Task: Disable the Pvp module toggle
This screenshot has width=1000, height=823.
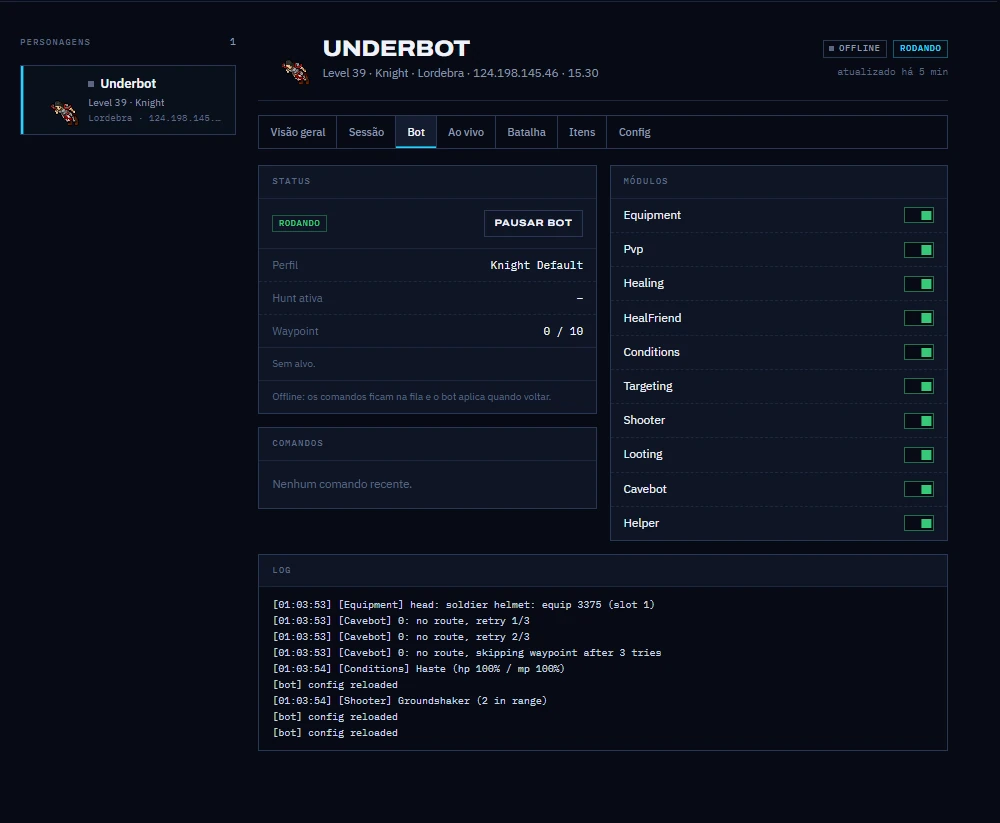Action: pyautogui.click(x=919, y=250)
